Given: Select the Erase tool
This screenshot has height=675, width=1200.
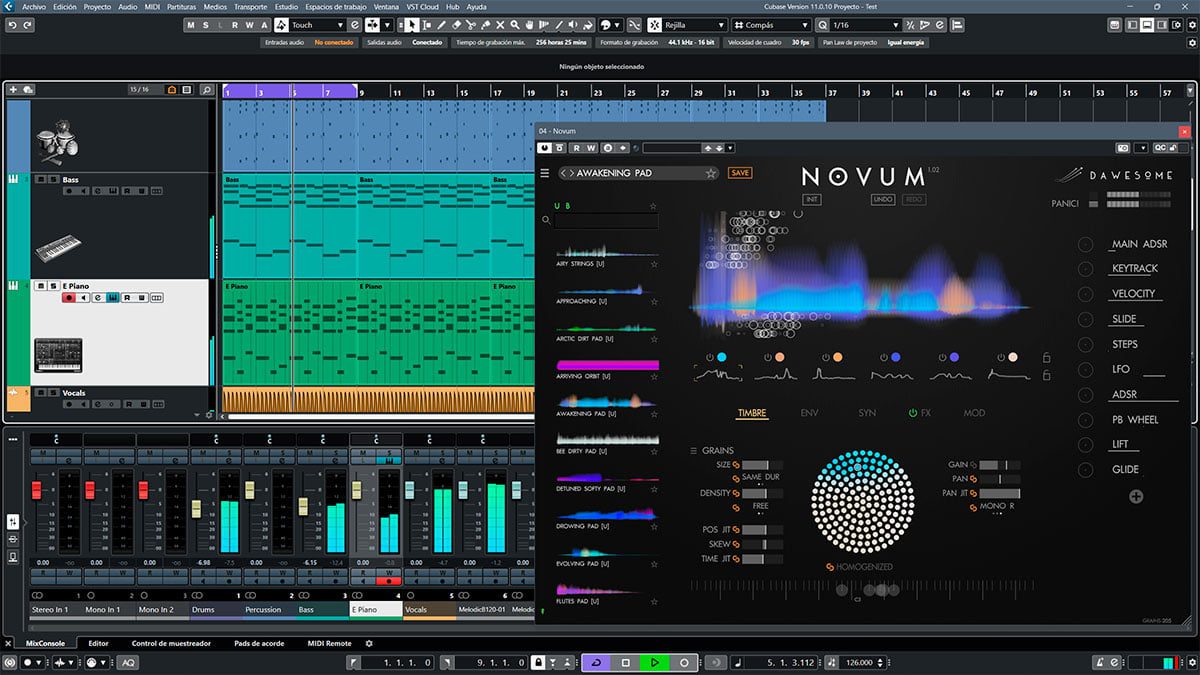Looking at the screenshot, I should (457, 24).
